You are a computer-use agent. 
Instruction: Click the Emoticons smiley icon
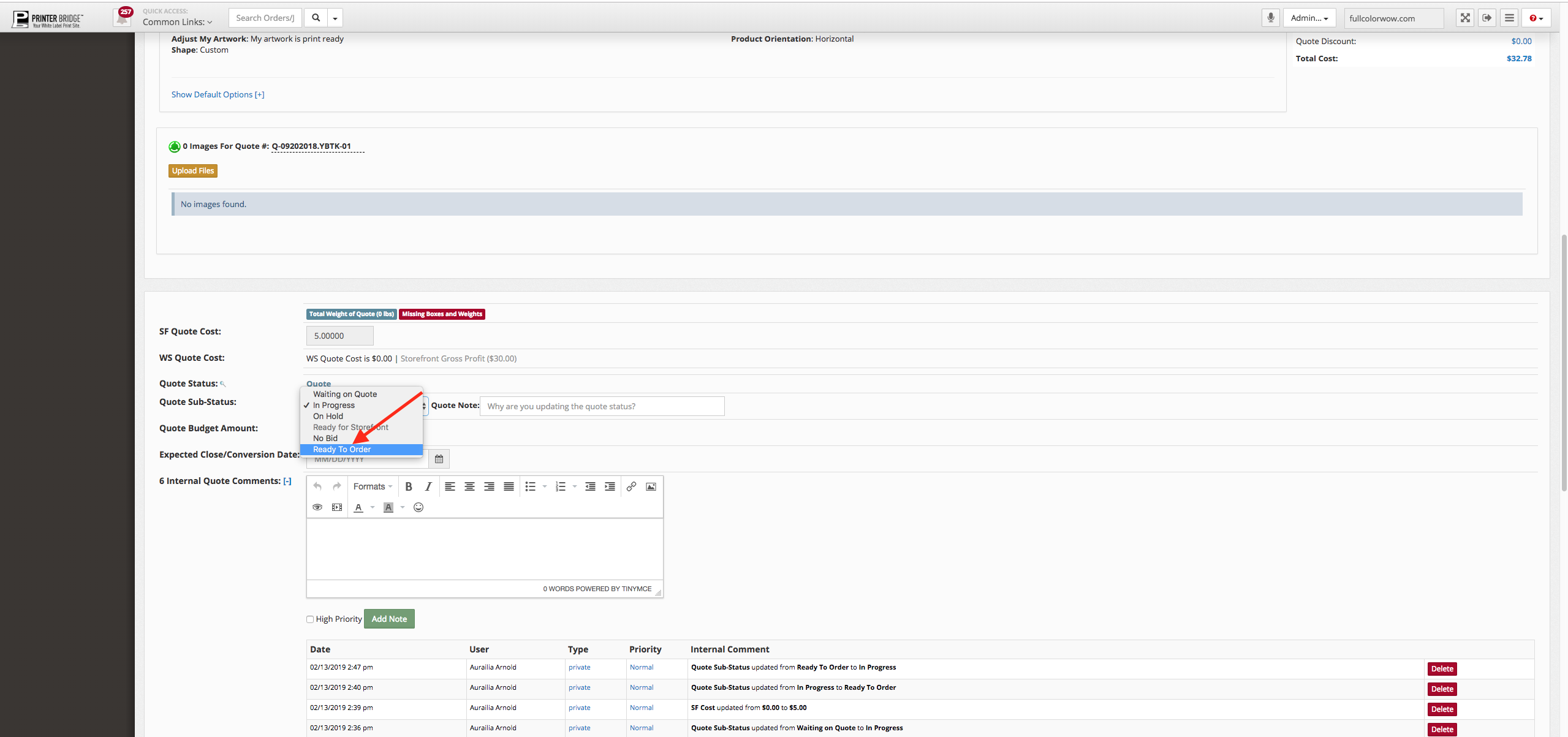[419, 507]
